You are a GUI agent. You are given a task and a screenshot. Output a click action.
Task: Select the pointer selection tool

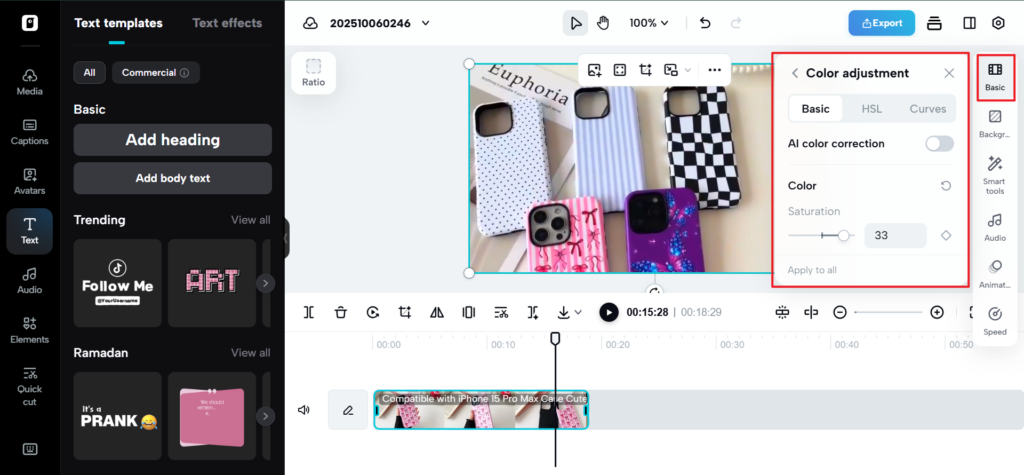tap(575, 23)
